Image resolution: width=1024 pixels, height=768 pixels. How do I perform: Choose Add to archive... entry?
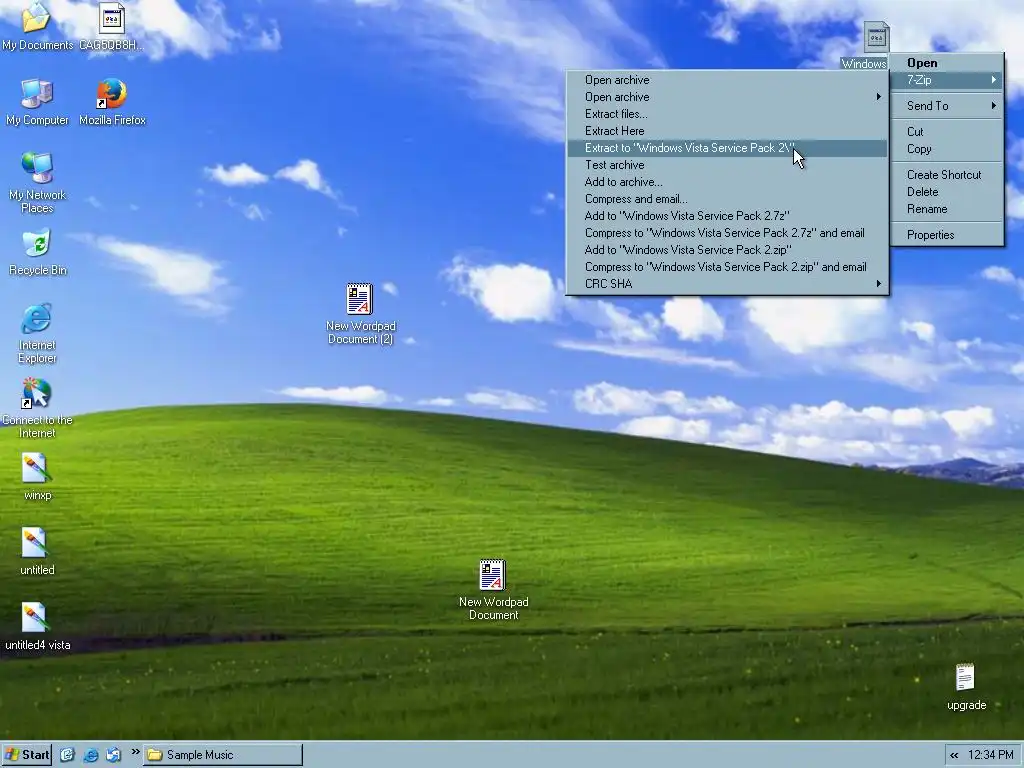point(727,182)
